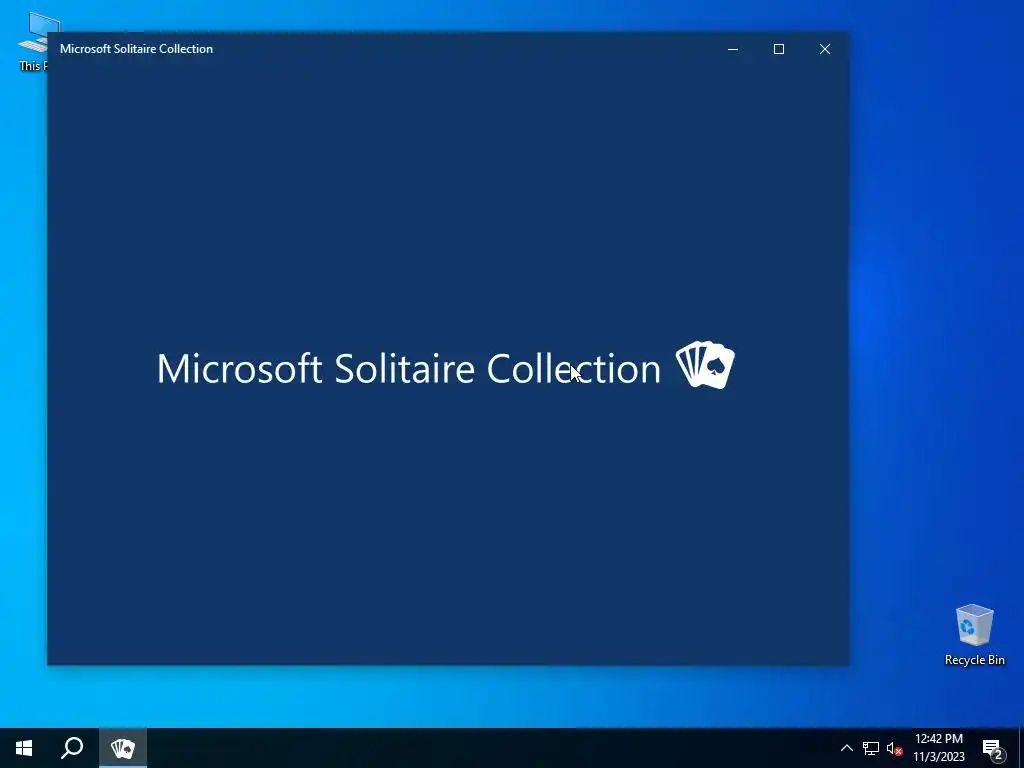Open the Windows Start menu
Screen dimensions: 1024x768
coord(24,748)
